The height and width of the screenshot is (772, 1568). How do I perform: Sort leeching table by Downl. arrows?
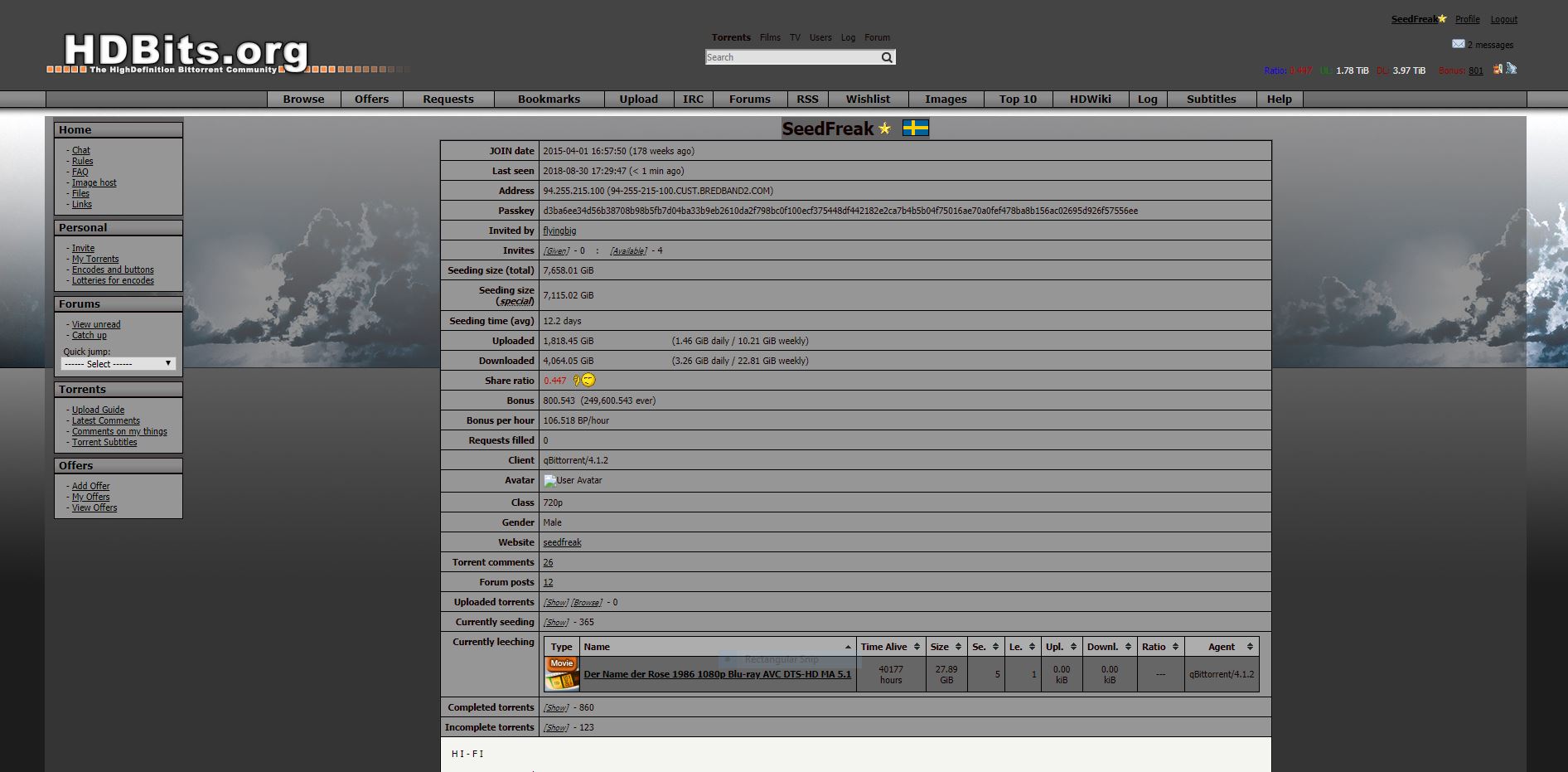point(1128,647)
